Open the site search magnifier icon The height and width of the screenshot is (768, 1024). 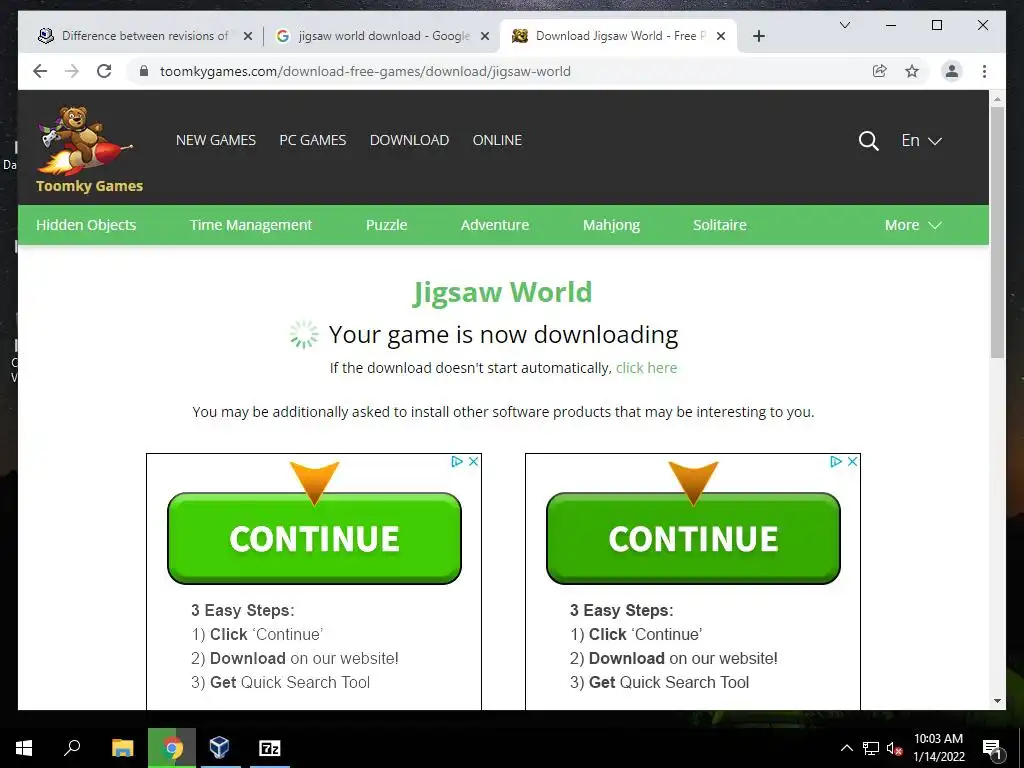[x=868, y=140]
